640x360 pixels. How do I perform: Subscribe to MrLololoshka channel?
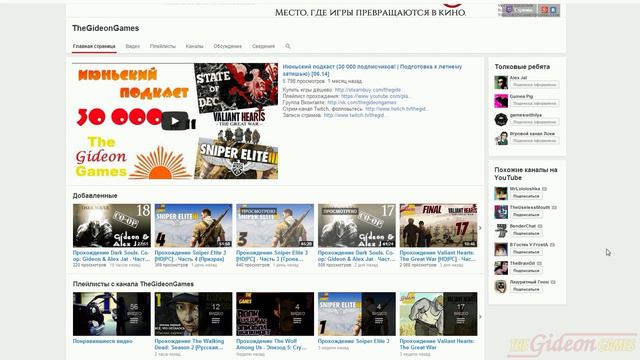pyautogui.click(x=526, y=196)
